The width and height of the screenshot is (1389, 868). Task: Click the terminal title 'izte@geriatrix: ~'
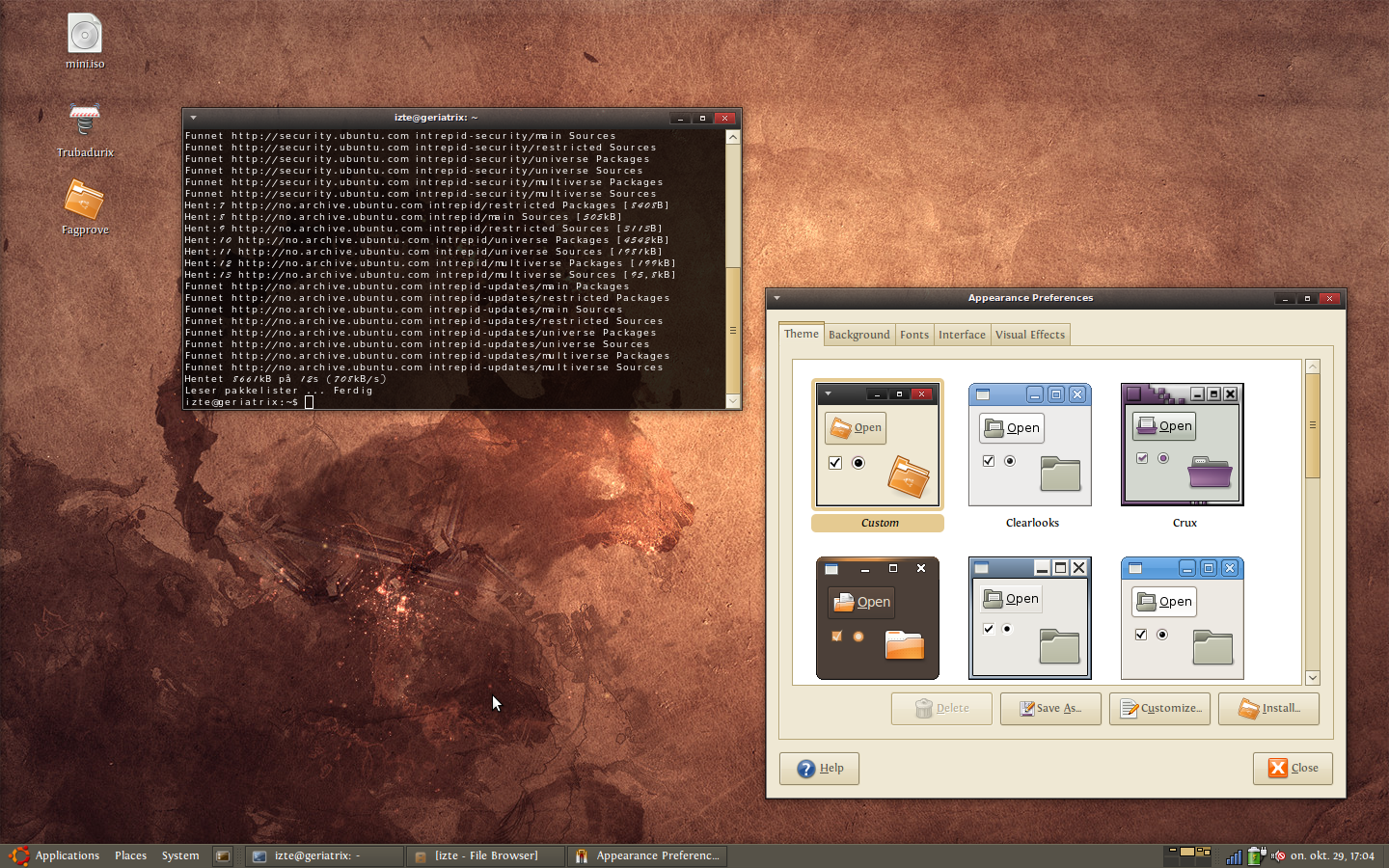click(x=436, y=118)
